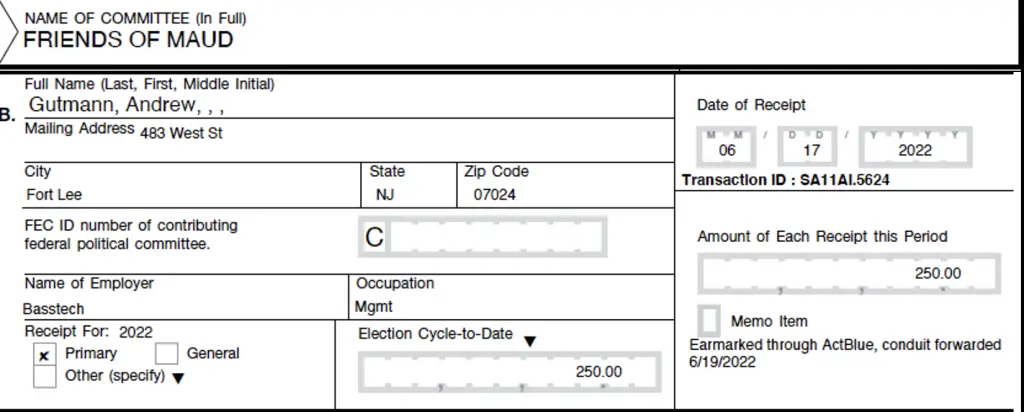Select the mailing address 483 West St
This screenshot has height=412, width=1024.
tap(182, 133)
